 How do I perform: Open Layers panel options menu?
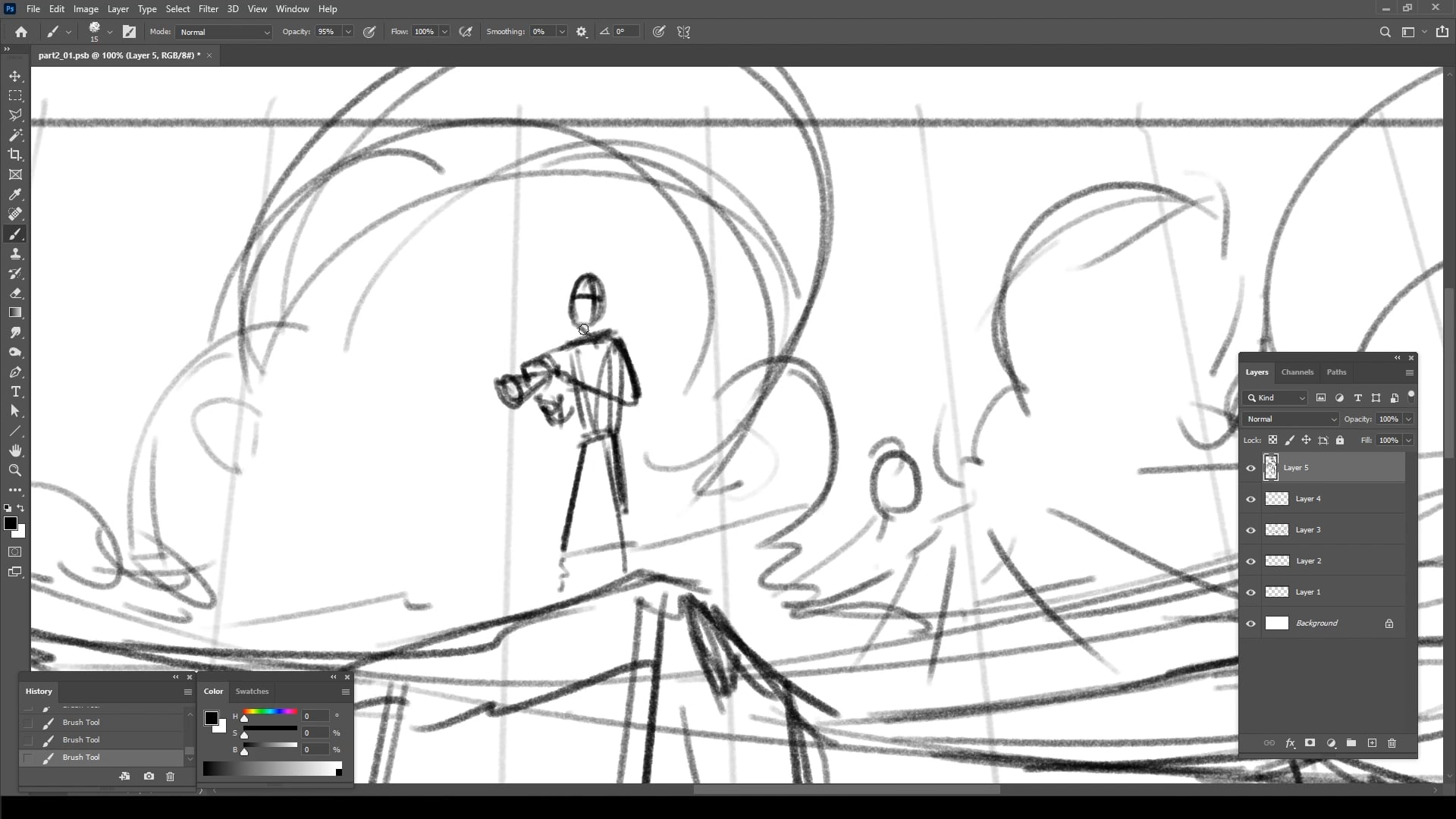pyautogui.click(x=1410, y=372)
